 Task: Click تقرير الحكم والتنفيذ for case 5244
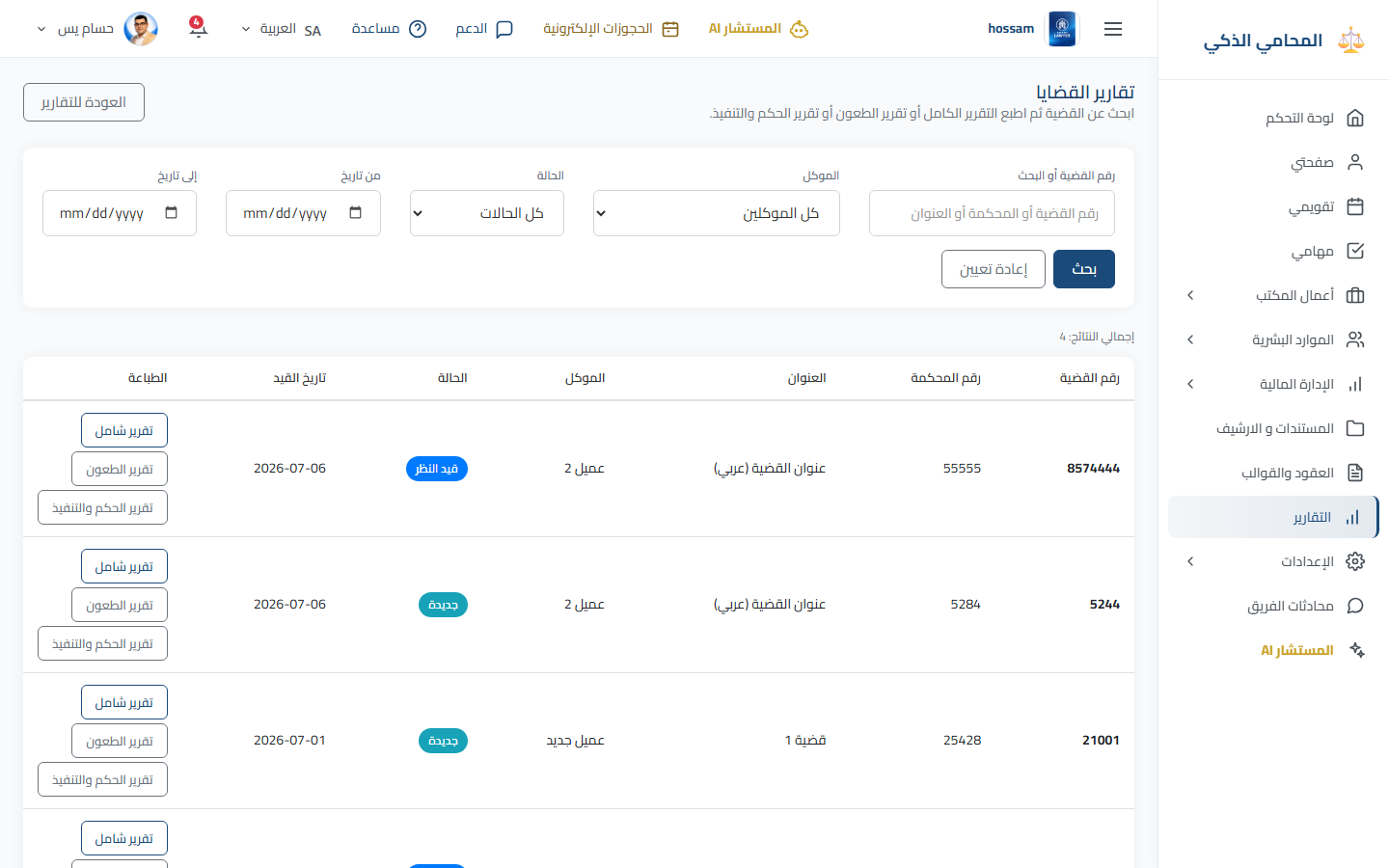coord(102,643)
